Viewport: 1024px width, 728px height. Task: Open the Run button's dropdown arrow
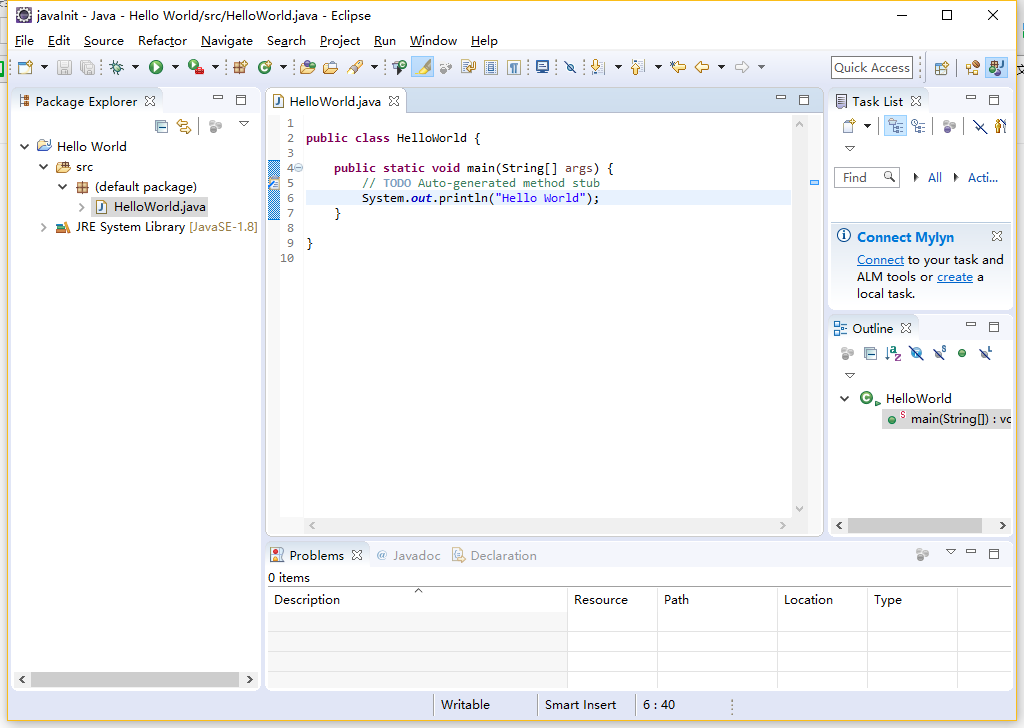[x=175, y=67]
